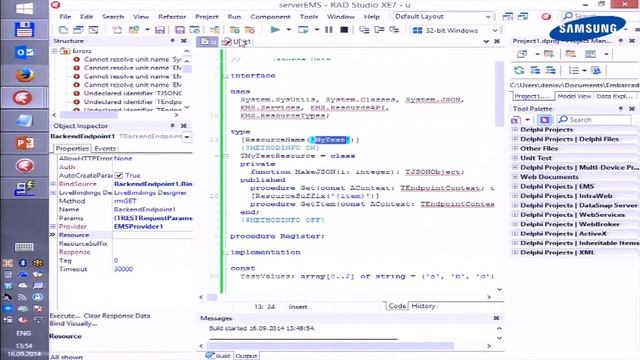The image size is (640, 360).
Task: Click the Save All icon in toolbar
Action: click(x=180, y=30)
